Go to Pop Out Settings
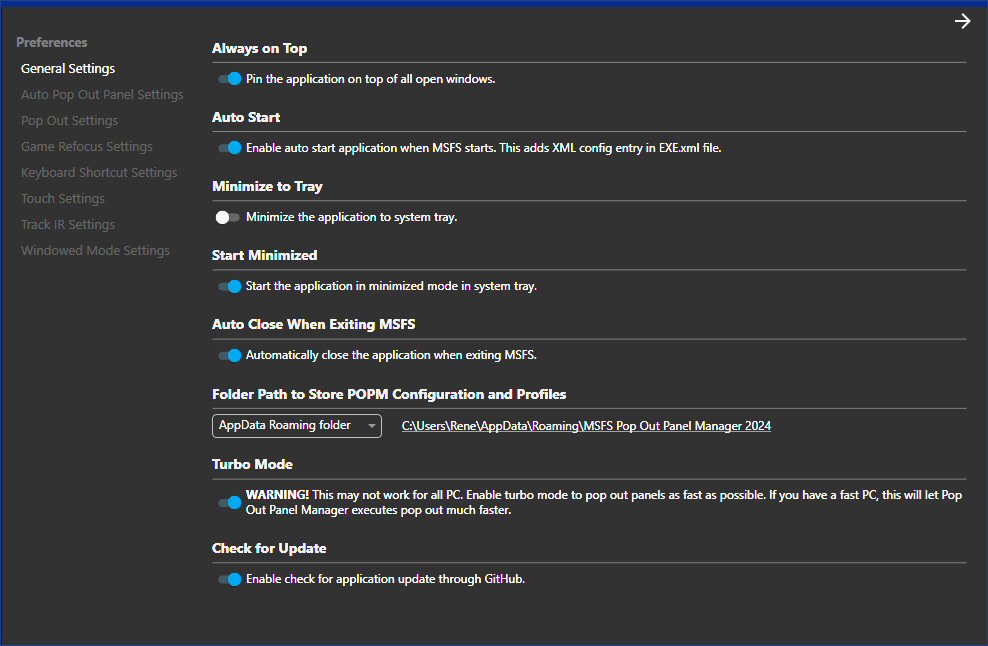The width and height of the screenshot is (988, 646). (x=69, y=121)
